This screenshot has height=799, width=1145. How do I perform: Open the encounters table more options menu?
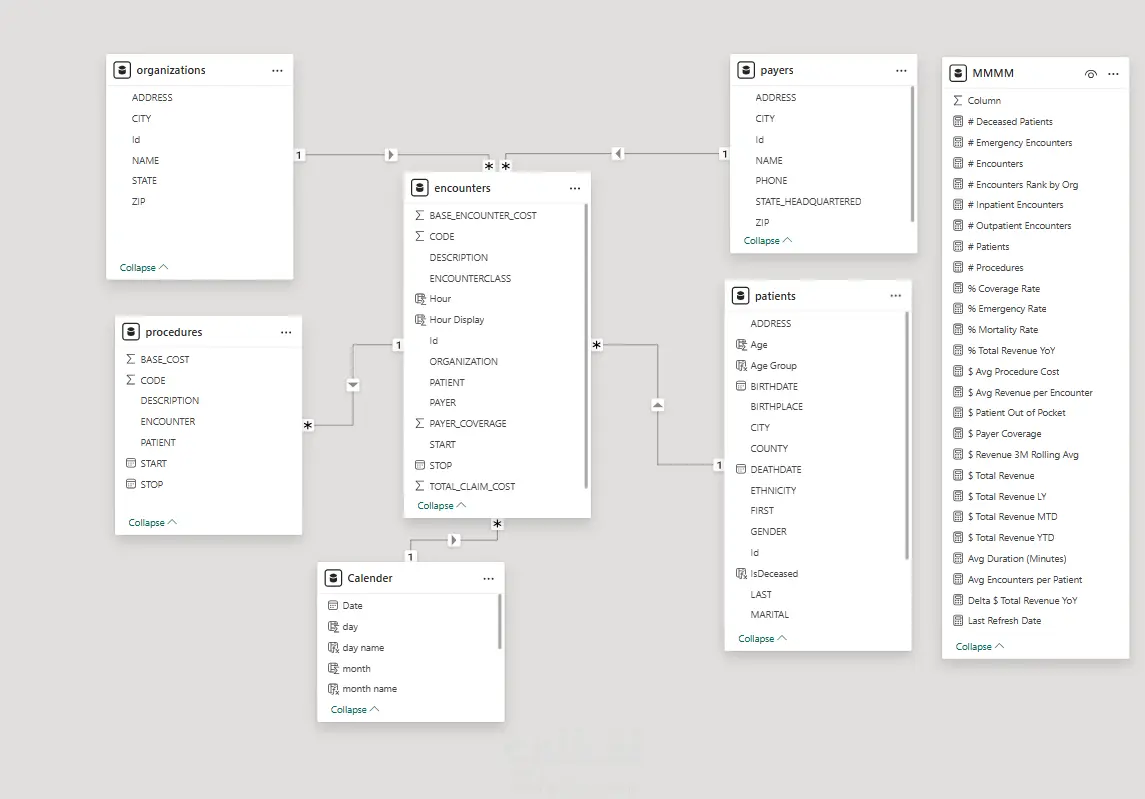(x=575, y=188)
